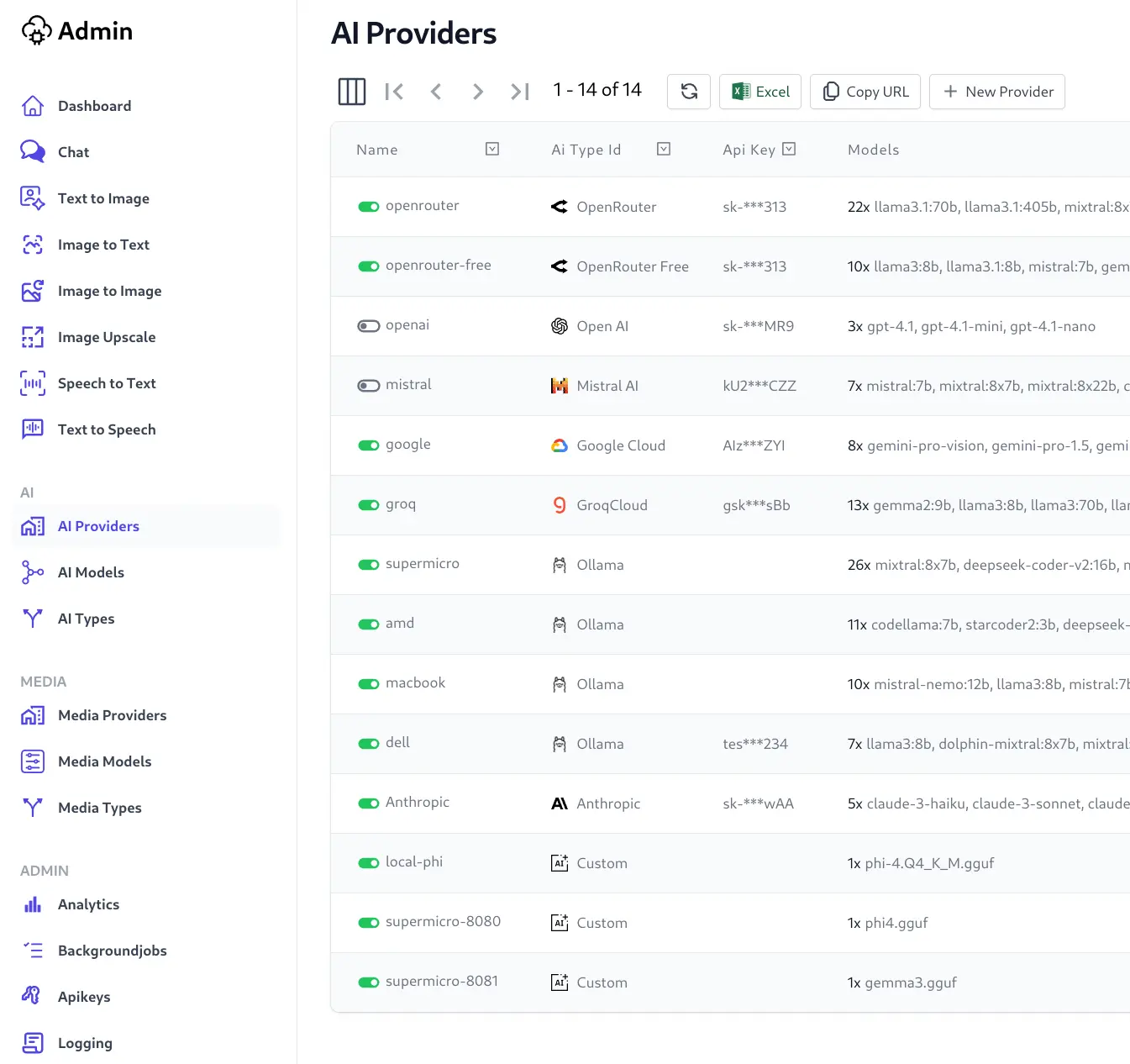Click the kU2***CZZ api key
Image resolution: width=1130 pixels, height=1064 pixels.
759,386
